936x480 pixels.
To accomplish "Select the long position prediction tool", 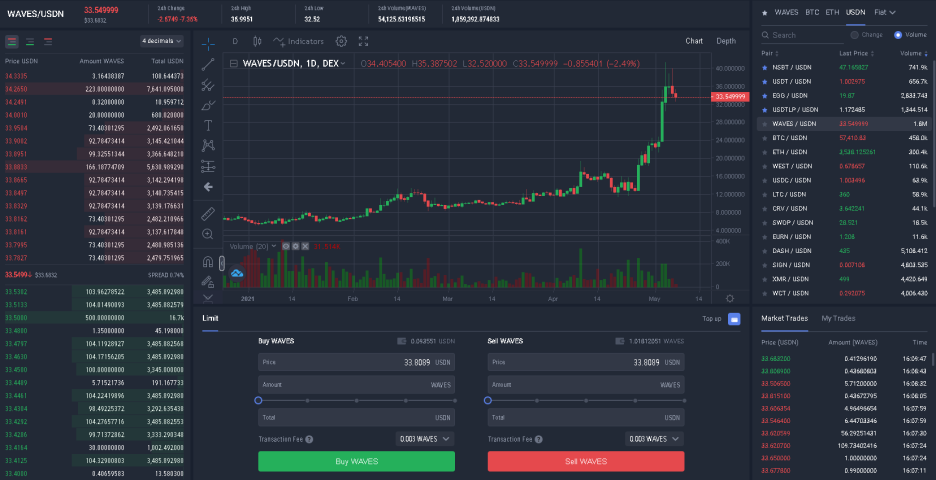I will pos(208,165).
